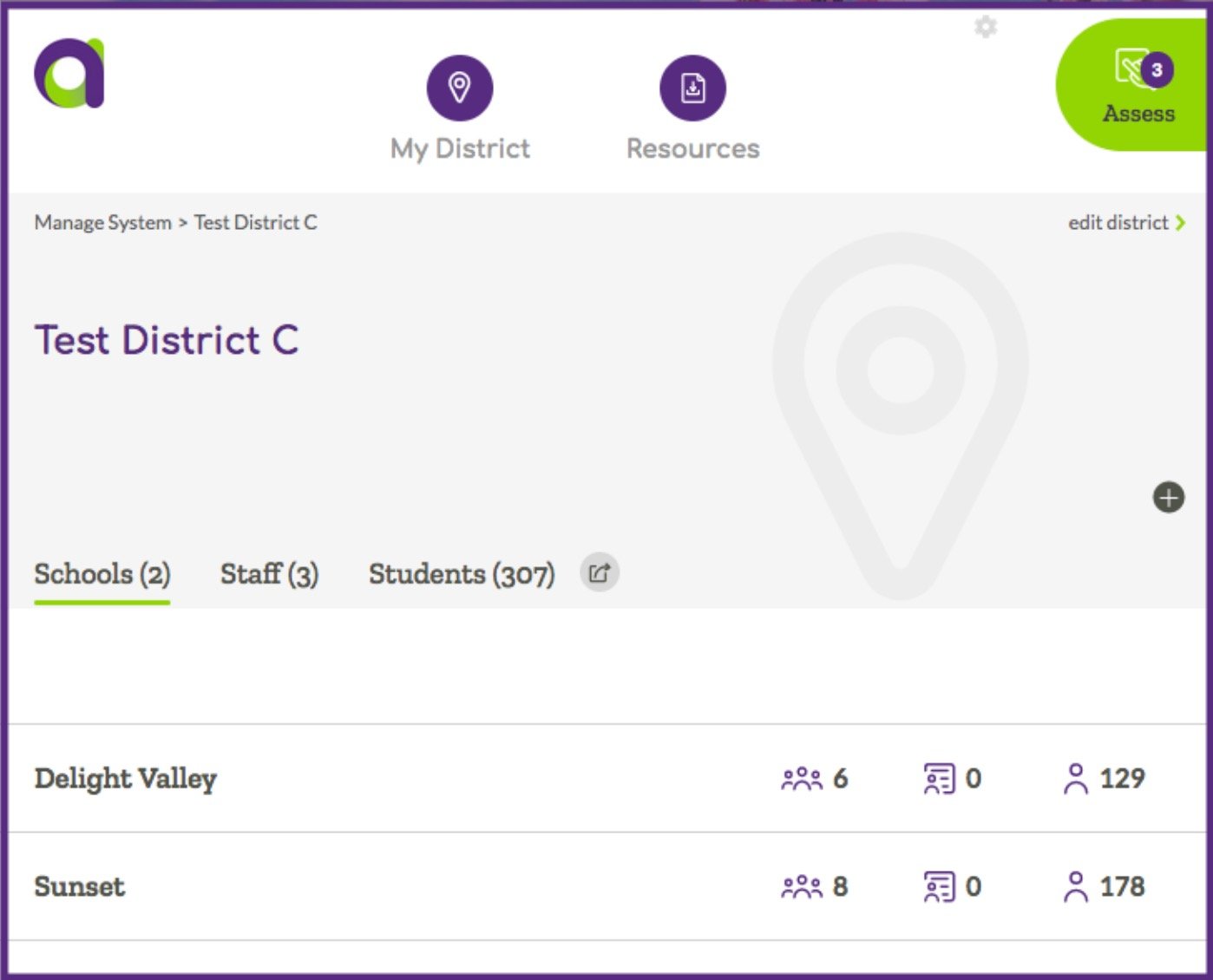Click the staff group icon for Delight Valley
Image resolution: width=1213 pixels, height=980 pixels.
point(803,779)
